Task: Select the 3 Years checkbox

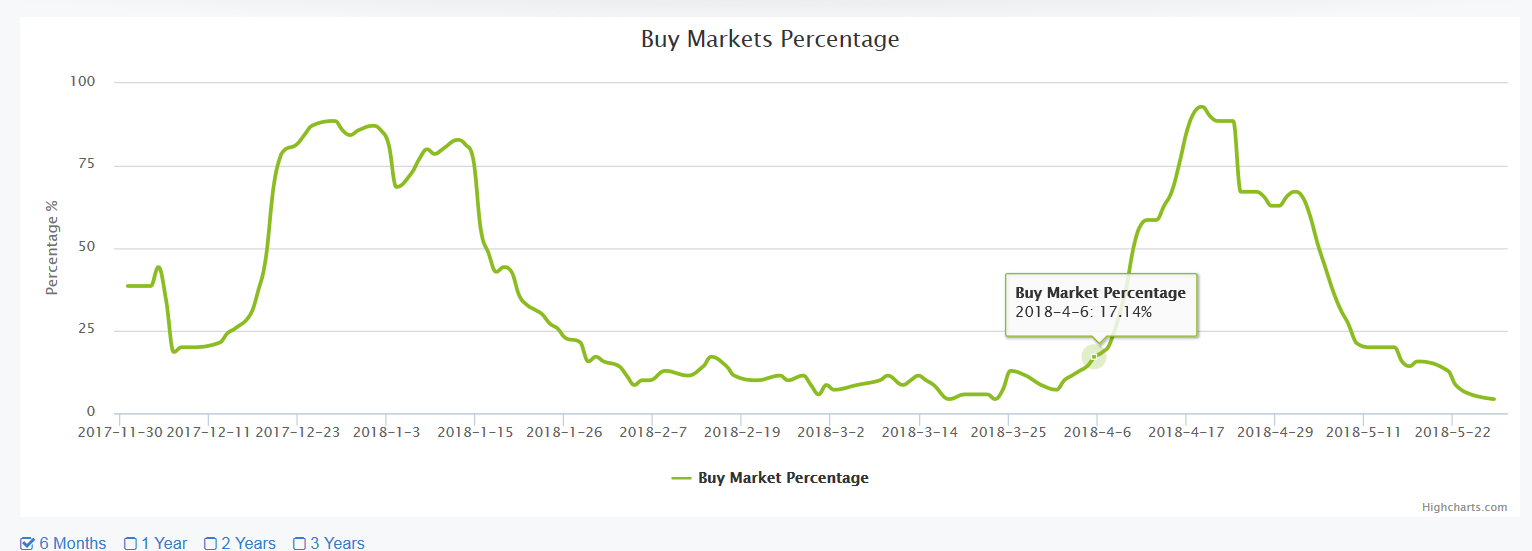Action: coord(300,544)
